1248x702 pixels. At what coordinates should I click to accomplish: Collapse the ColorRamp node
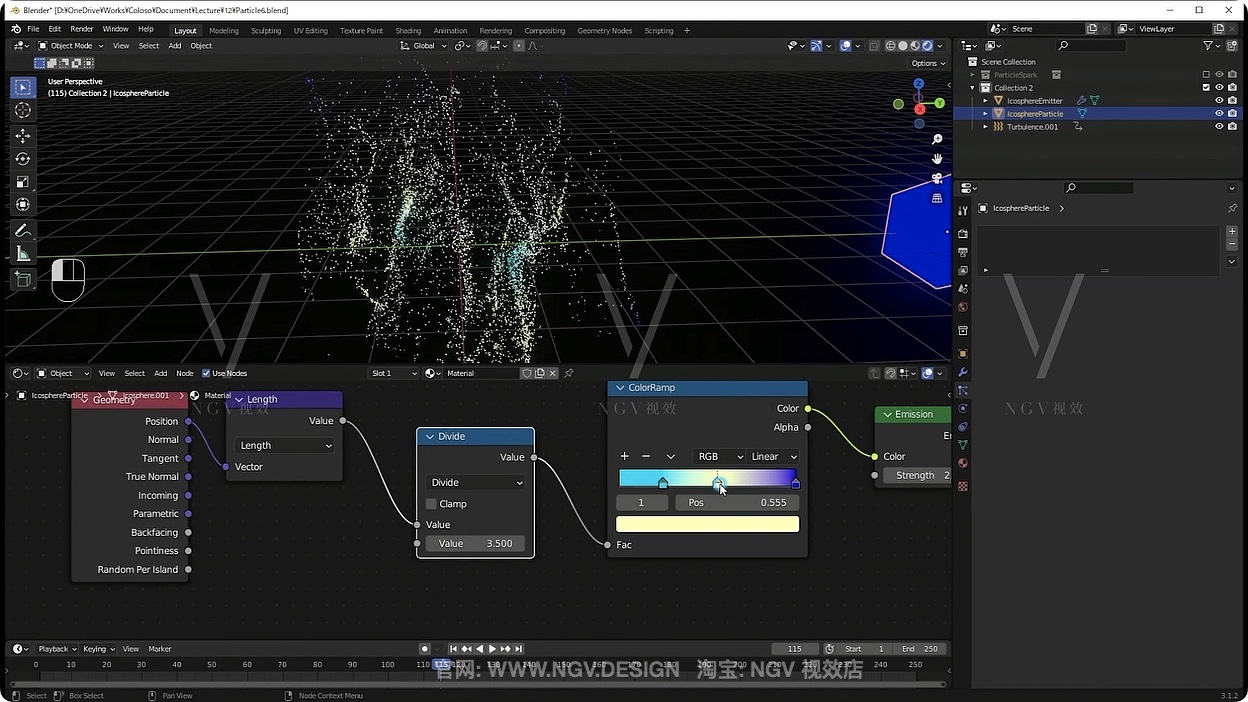(620, 388)
